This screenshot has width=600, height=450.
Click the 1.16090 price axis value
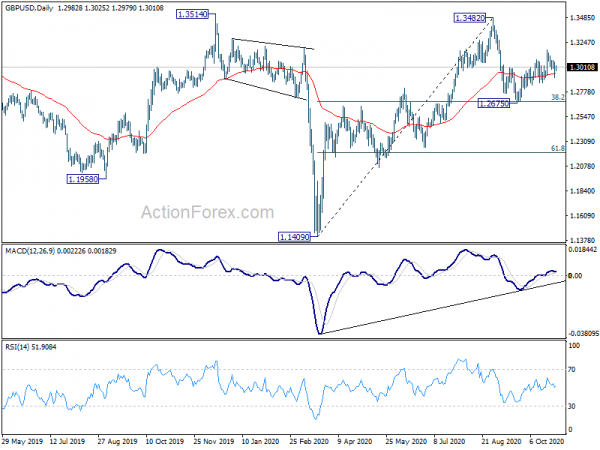(582, 216)
